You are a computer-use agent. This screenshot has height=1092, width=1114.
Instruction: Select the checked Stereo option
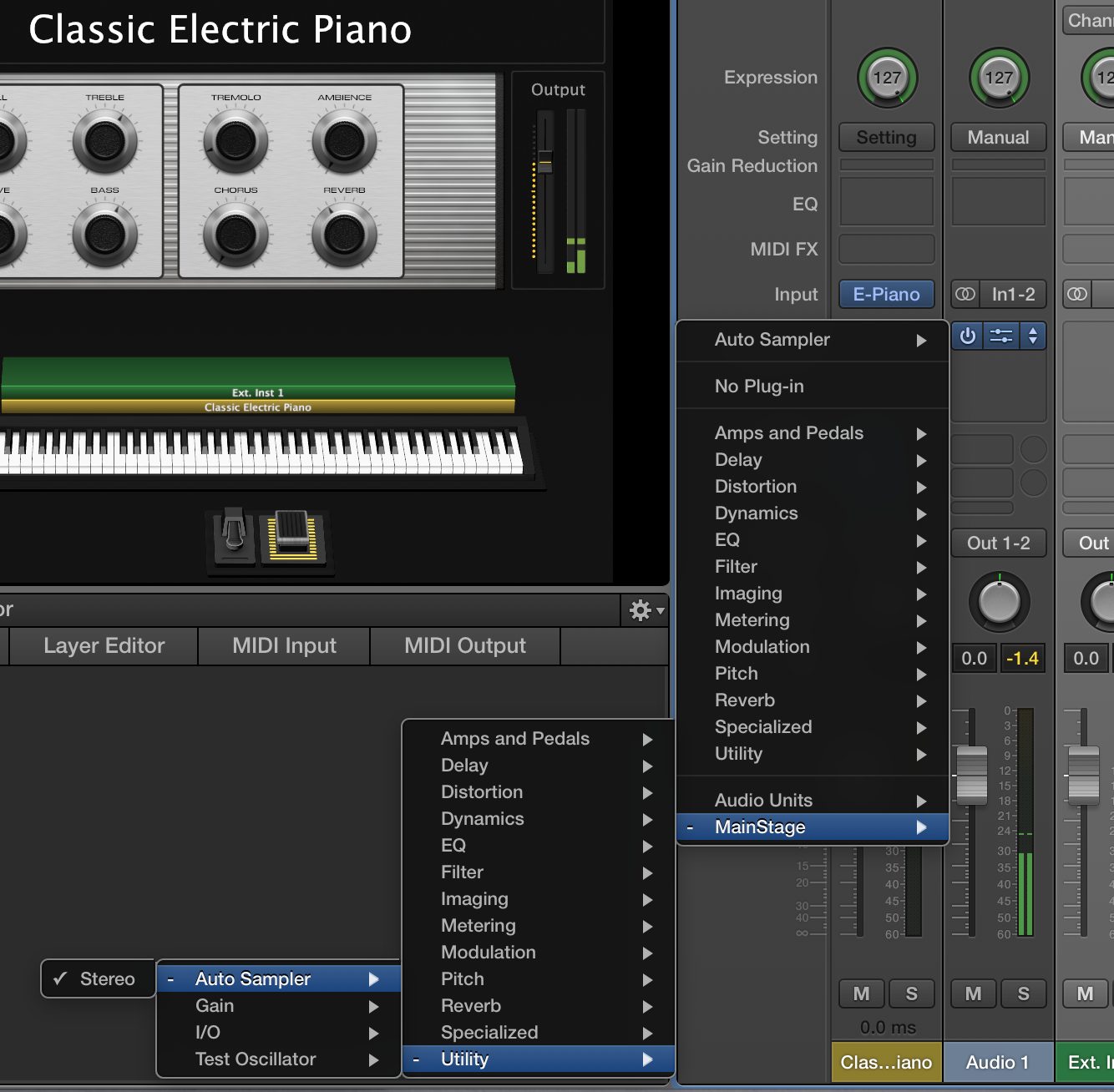(99, 978)
